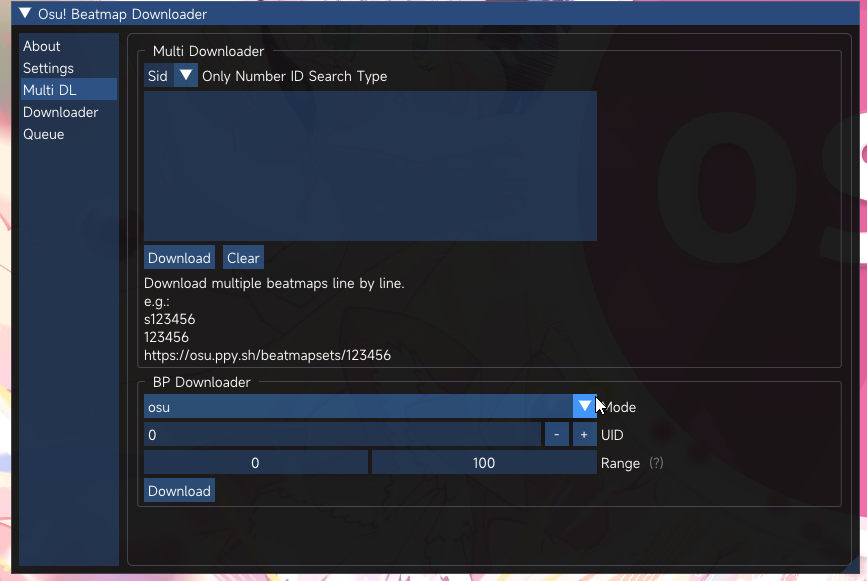Viewport: 867px width, 581px height.
Task: Click the 'Multi Downloader' group label
Action: point(208,51)
